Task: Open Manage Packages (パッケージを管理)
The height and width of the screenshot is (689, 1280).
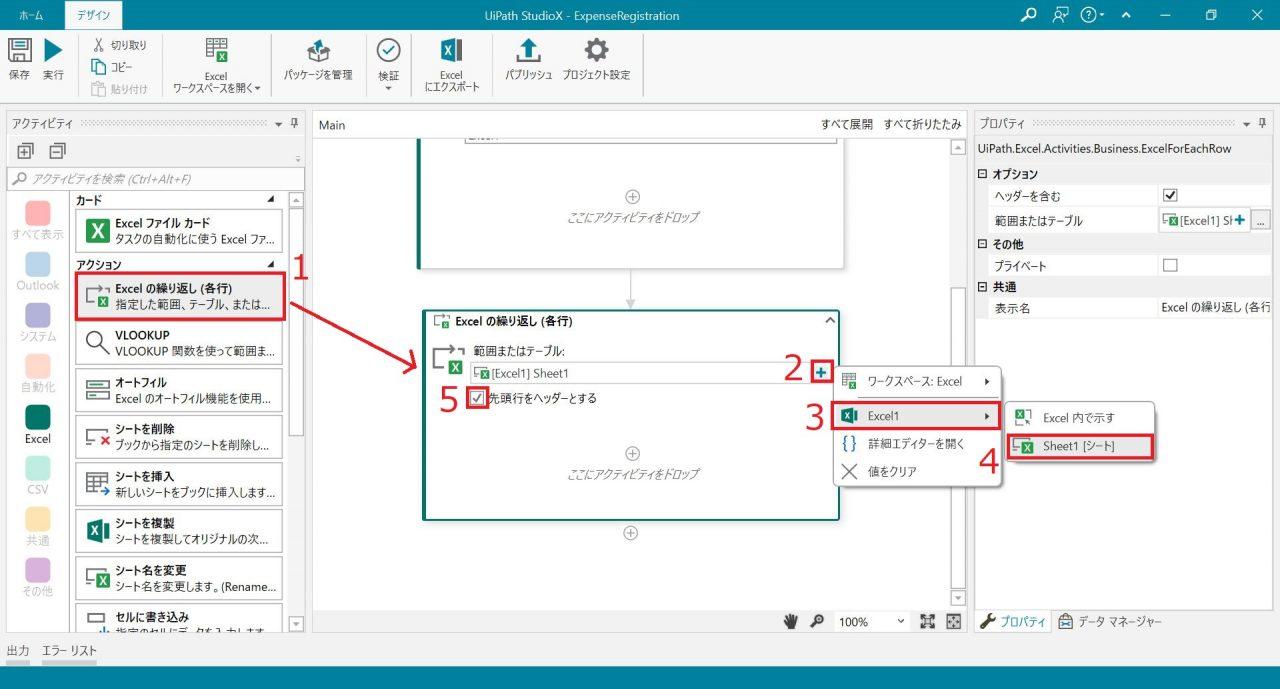Action: pos(318,60)
